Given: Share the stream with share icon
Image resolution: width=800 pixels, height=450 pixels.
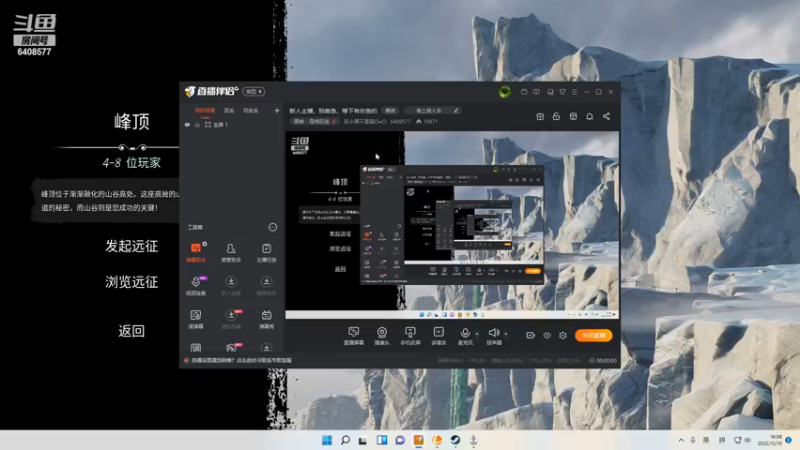Looking at the screenshot, I should (x=606, y=116).
